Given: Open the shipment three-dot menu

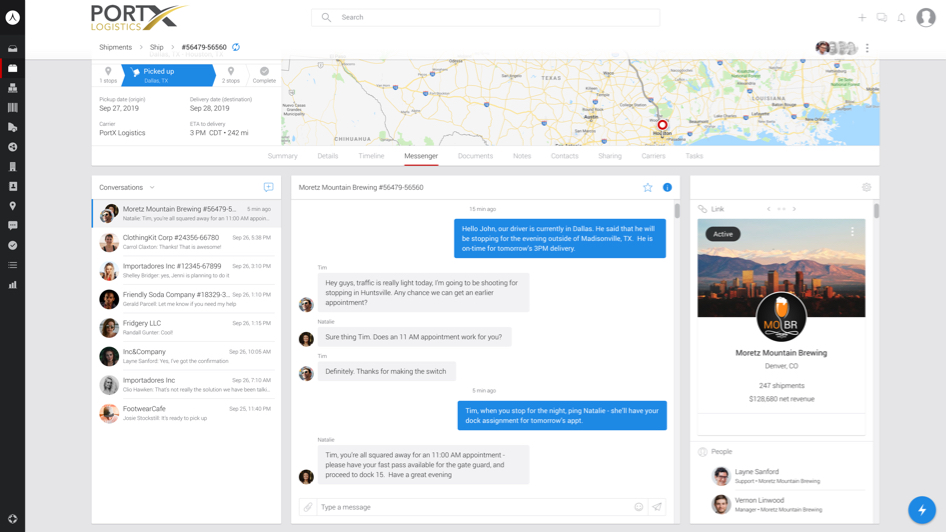Looking at the screenshot, I should [868, 48].
